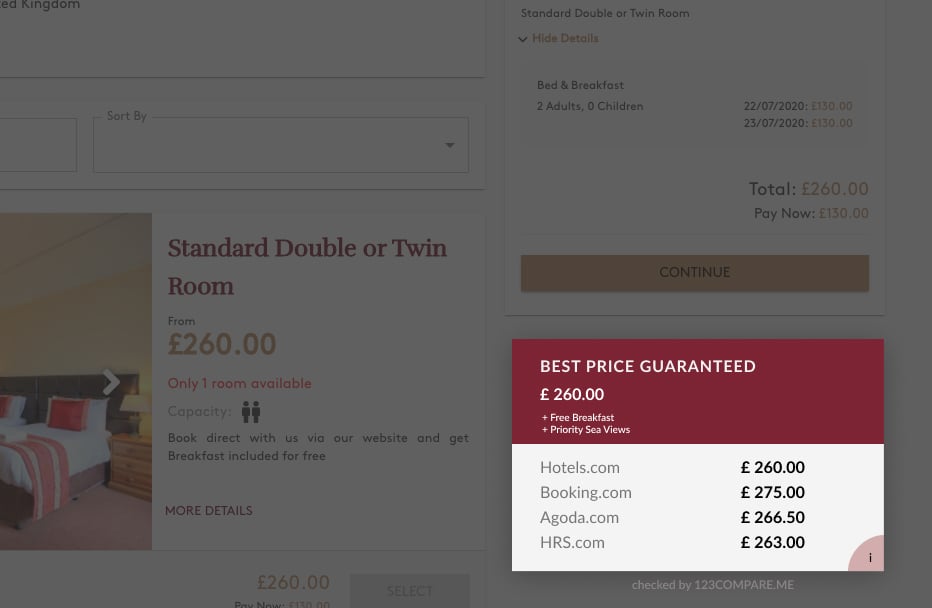This screenshot has height=608, width=932.
Task: Click the two-person capacity icon
Action: 251,412
